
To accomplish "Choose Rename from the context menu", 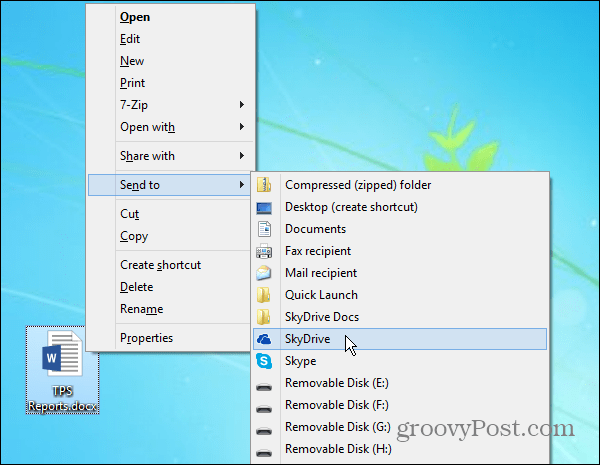I will coord(169,309).
